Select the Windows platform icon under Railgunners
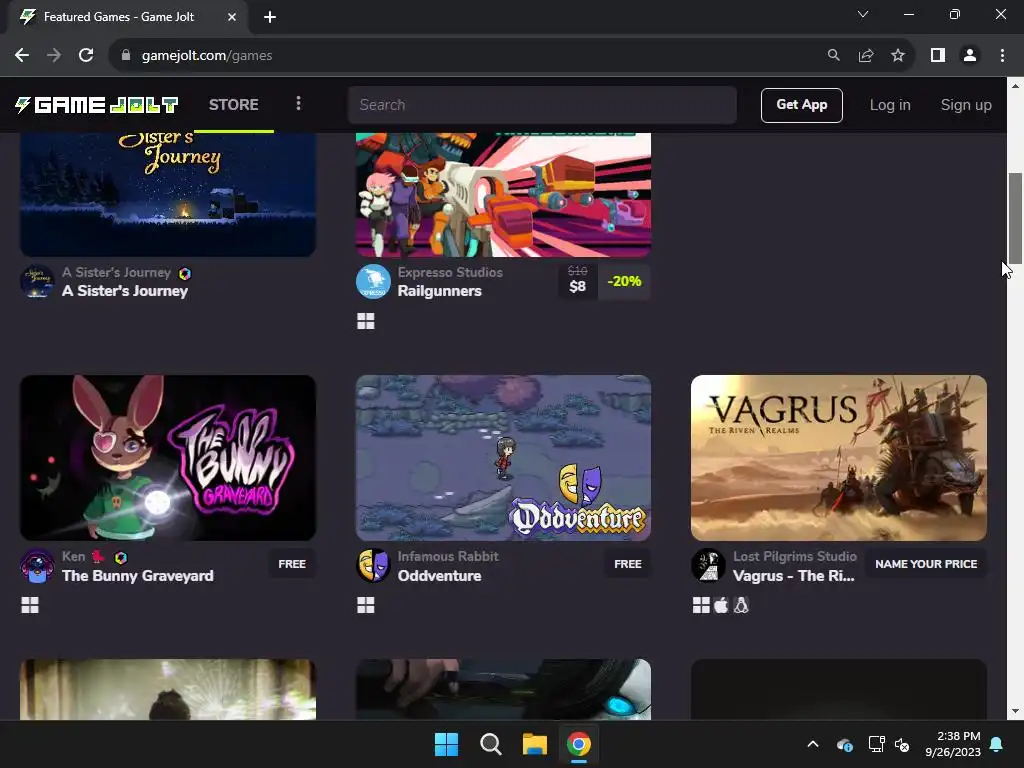1024x768 pixels. coord(366,321)
